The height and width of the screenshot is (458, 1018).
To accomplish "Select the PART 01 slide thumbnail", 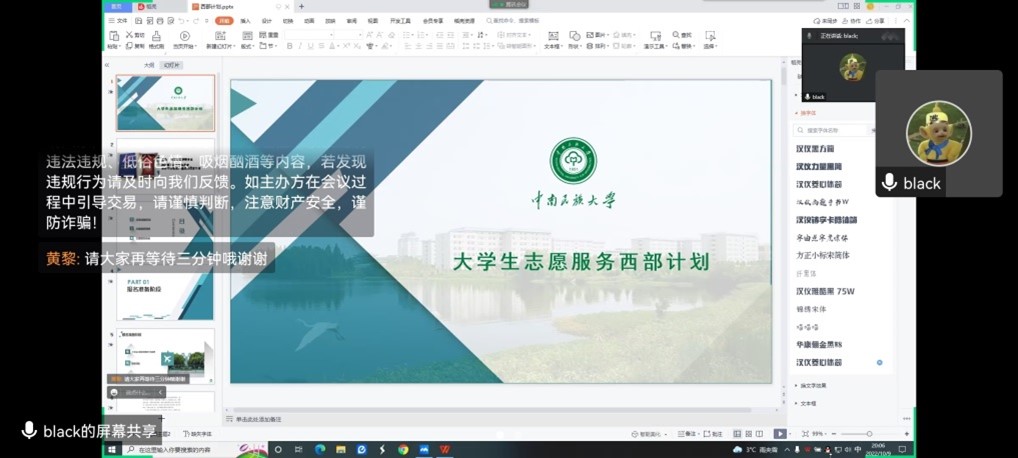I will click(x=166, y=294).
